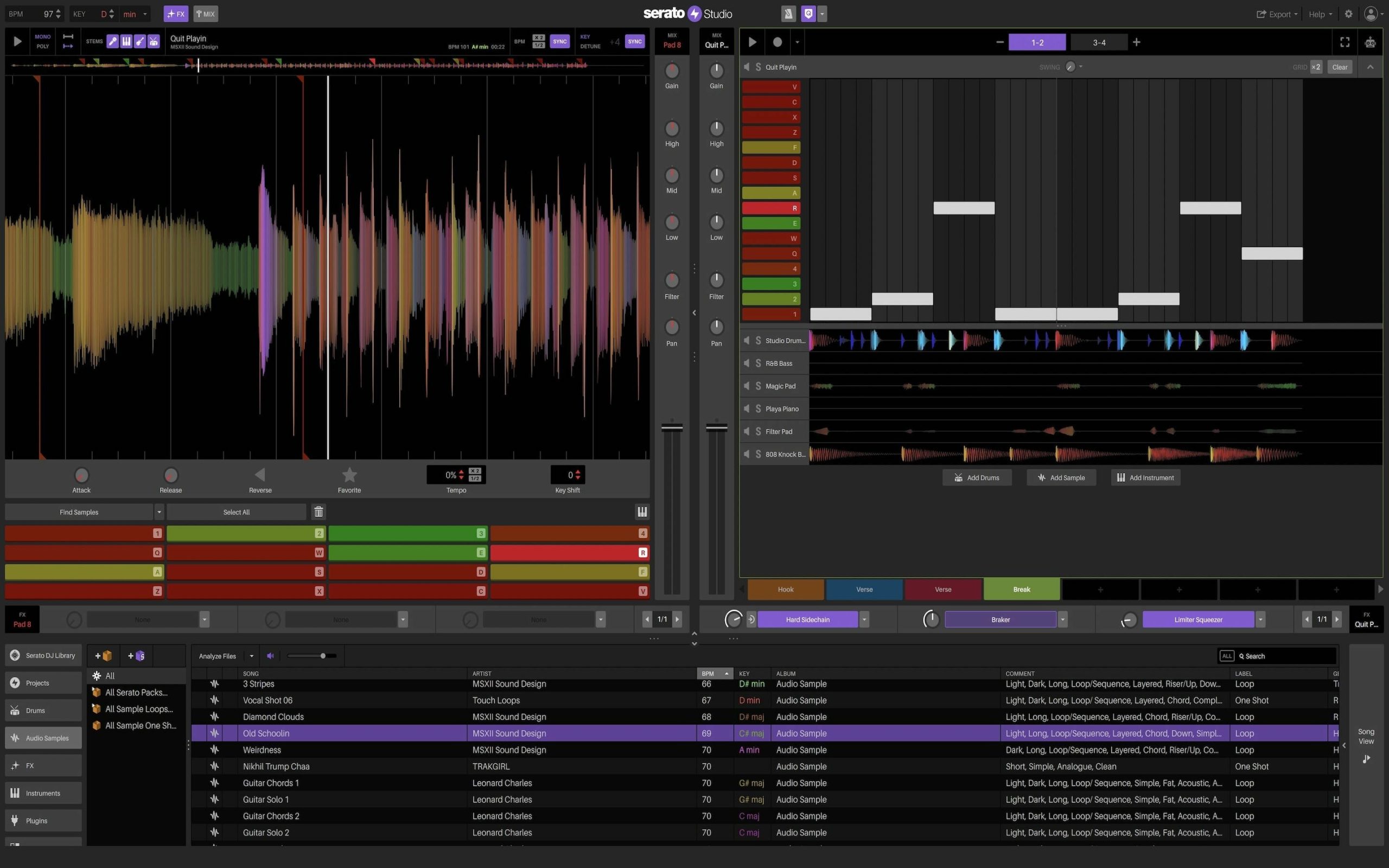Switch sample playback to POLY mode
This screenshot has width=1389, height=868.
(42, 46)
